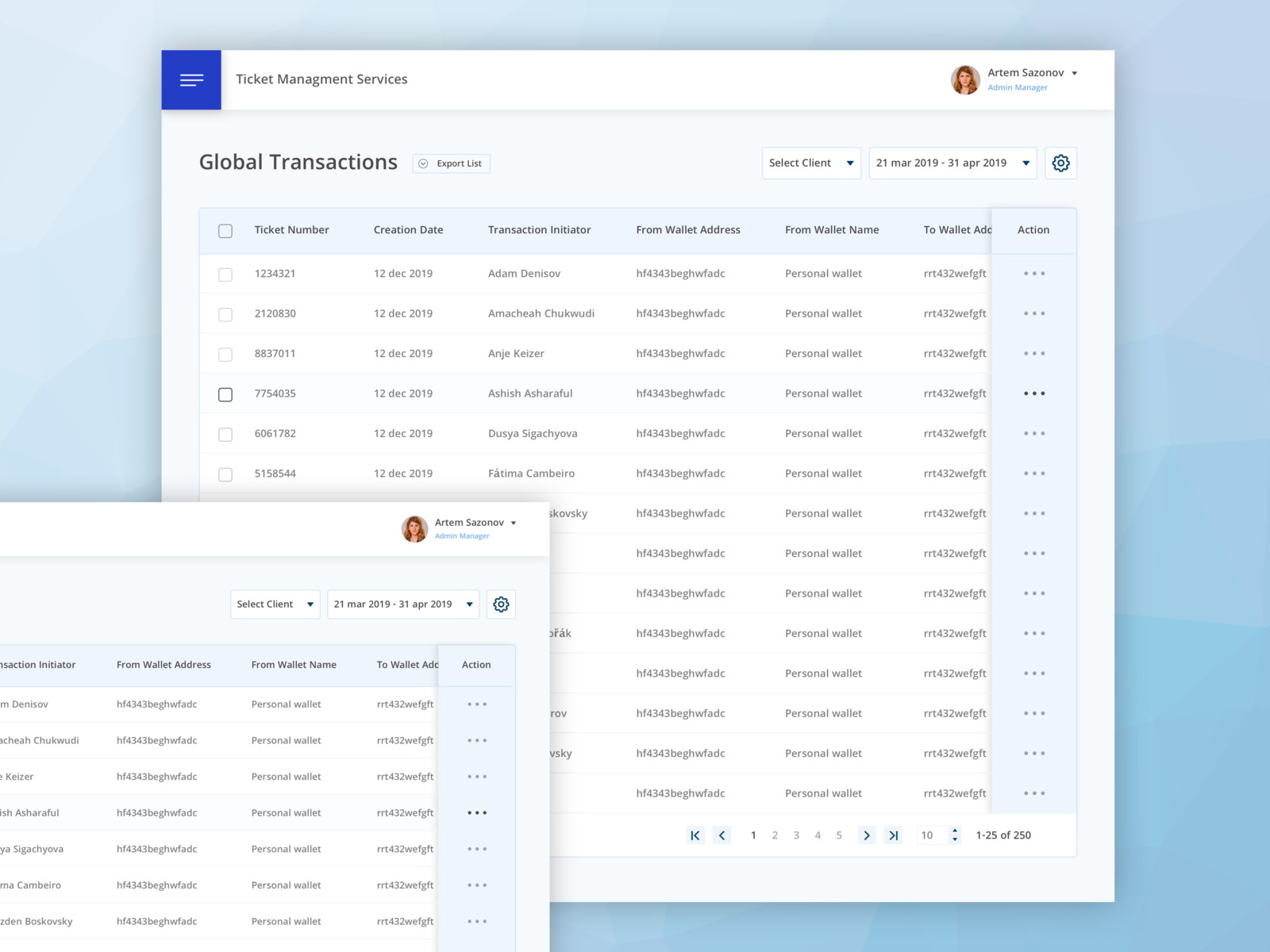This screenshot has height=952, width=1270.
Task: Click the next page arrow button
Action: [x=866, y=835]
